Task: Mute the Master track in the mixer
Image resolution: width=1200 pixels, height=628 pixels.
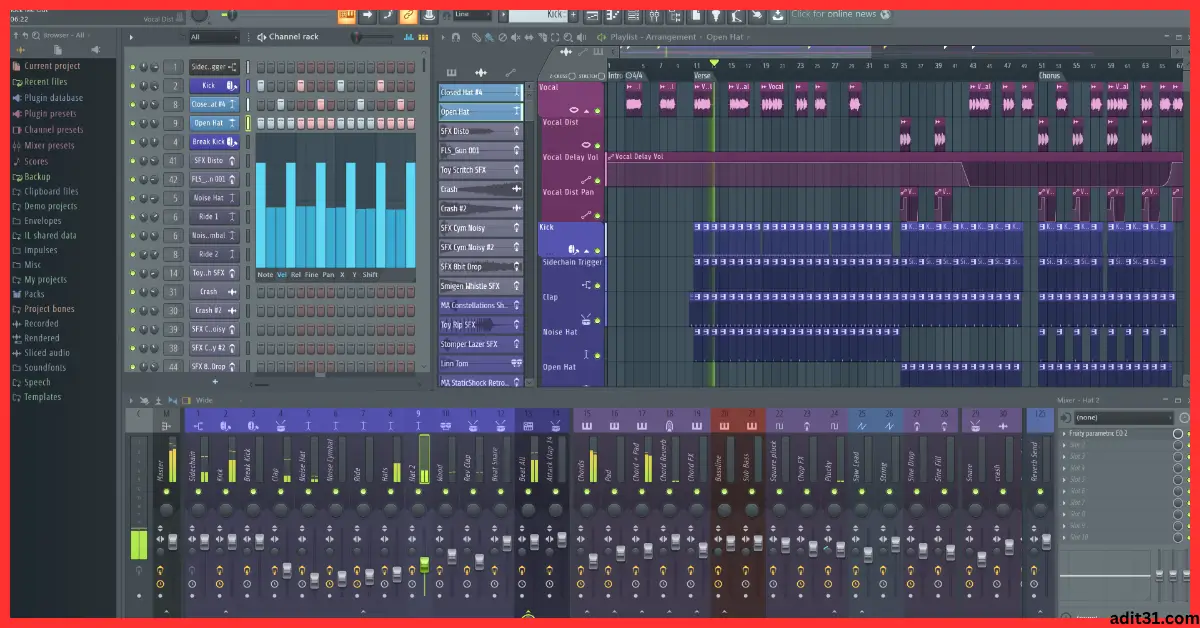Action: [167, 491]
